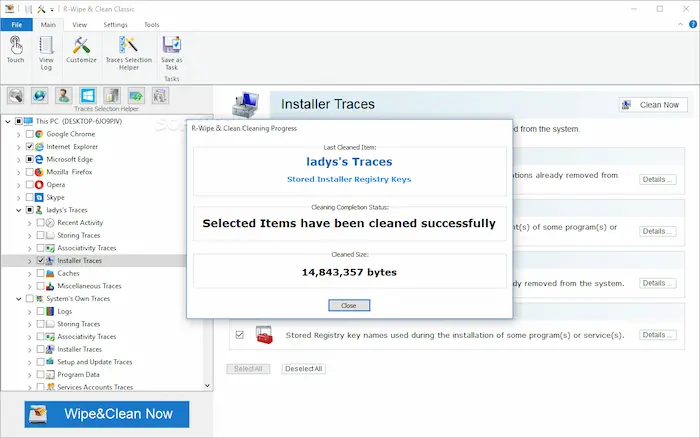The image size is (700, 438).
Task: Open the Settings ribbon tab
Action: tap(116, 25)
